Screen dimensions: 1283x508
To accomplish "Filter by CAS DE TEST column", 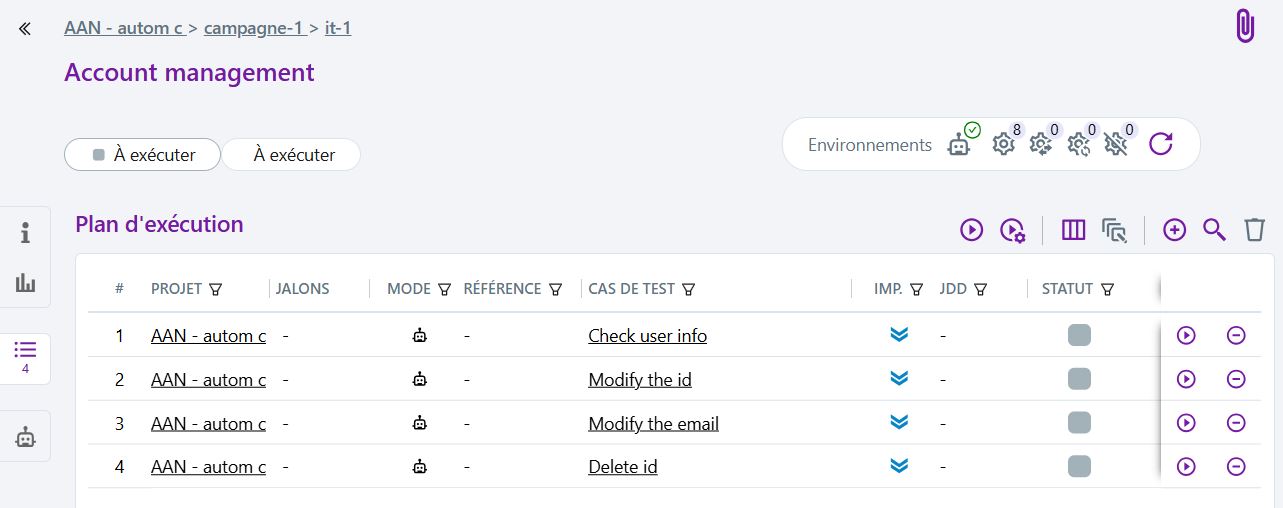I will pyautogui.click(x=689, y=289).
